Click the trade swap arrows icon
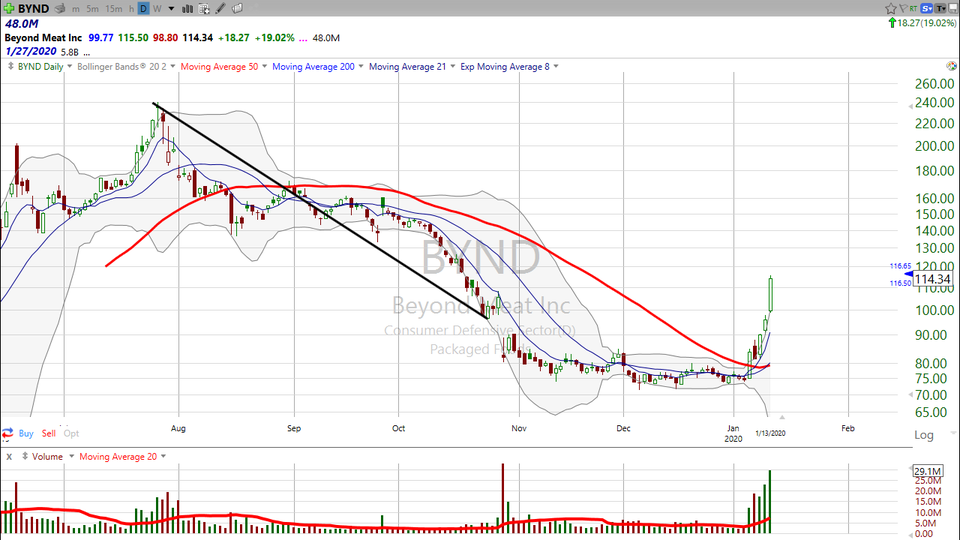Viewport: 960px width, 540px height. (7, 433)
